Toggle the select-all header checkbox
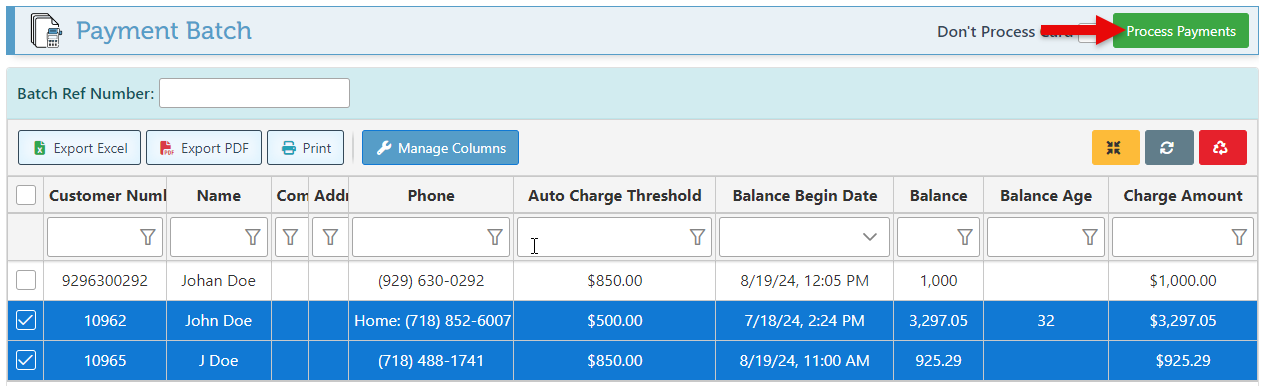1263x386 pixels. pyautogui.click(x=27, y=195)
